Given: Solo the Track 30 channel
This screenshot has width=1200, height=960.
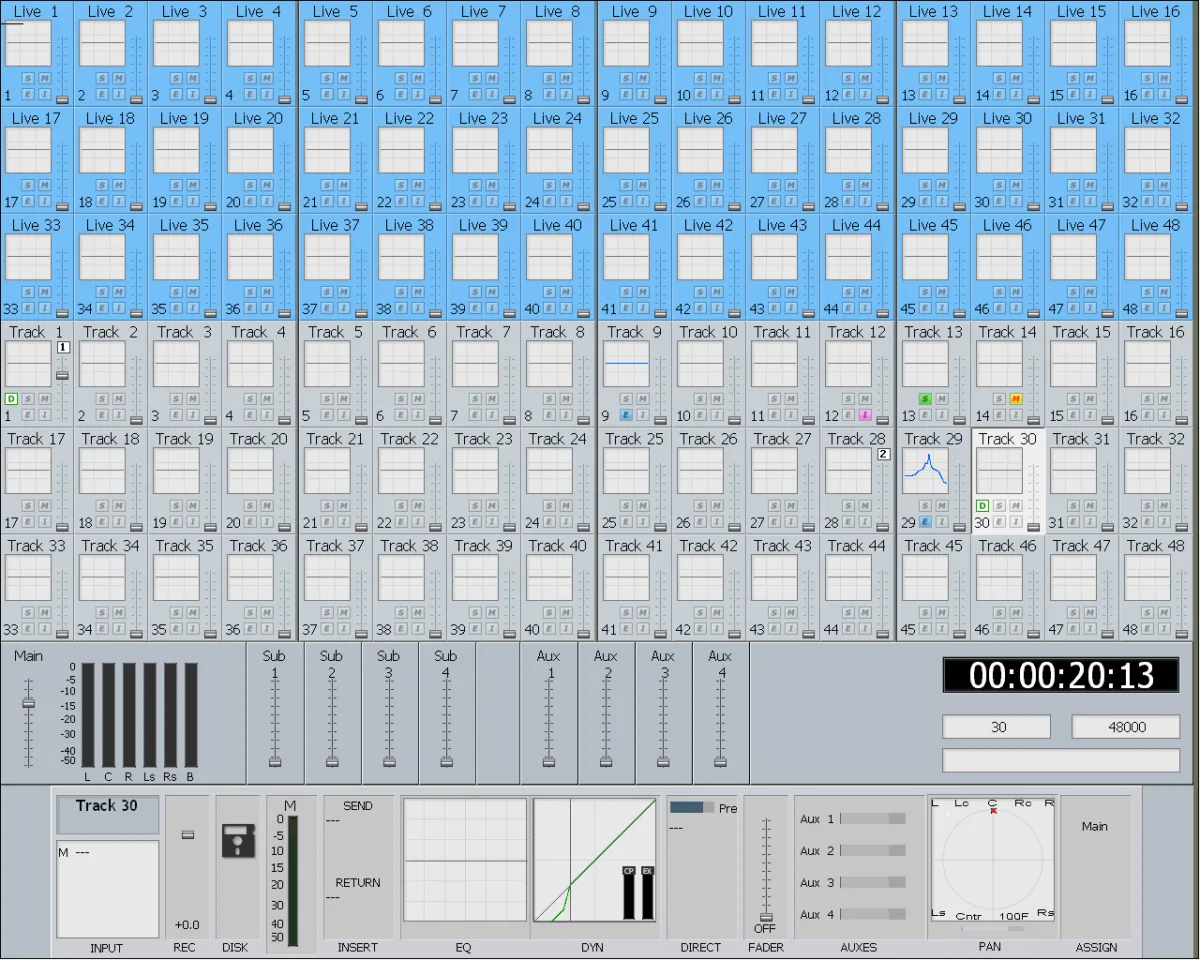Looking at the screenshot, I should point(999,506).
